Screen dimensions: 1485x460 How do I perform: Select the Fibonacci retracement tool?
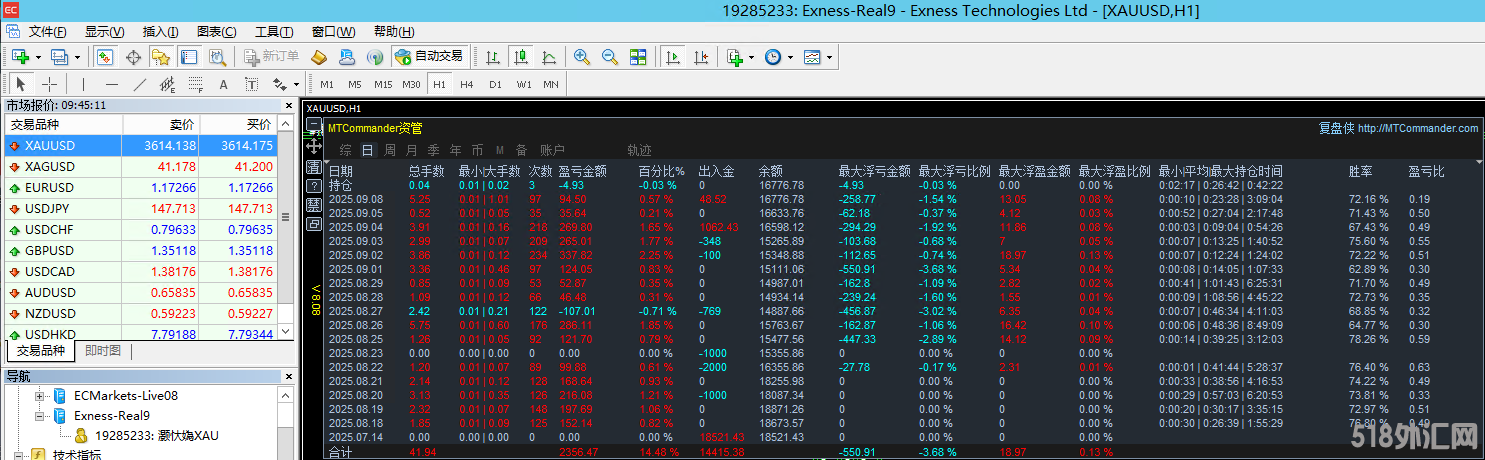click(x=196, y=84)
